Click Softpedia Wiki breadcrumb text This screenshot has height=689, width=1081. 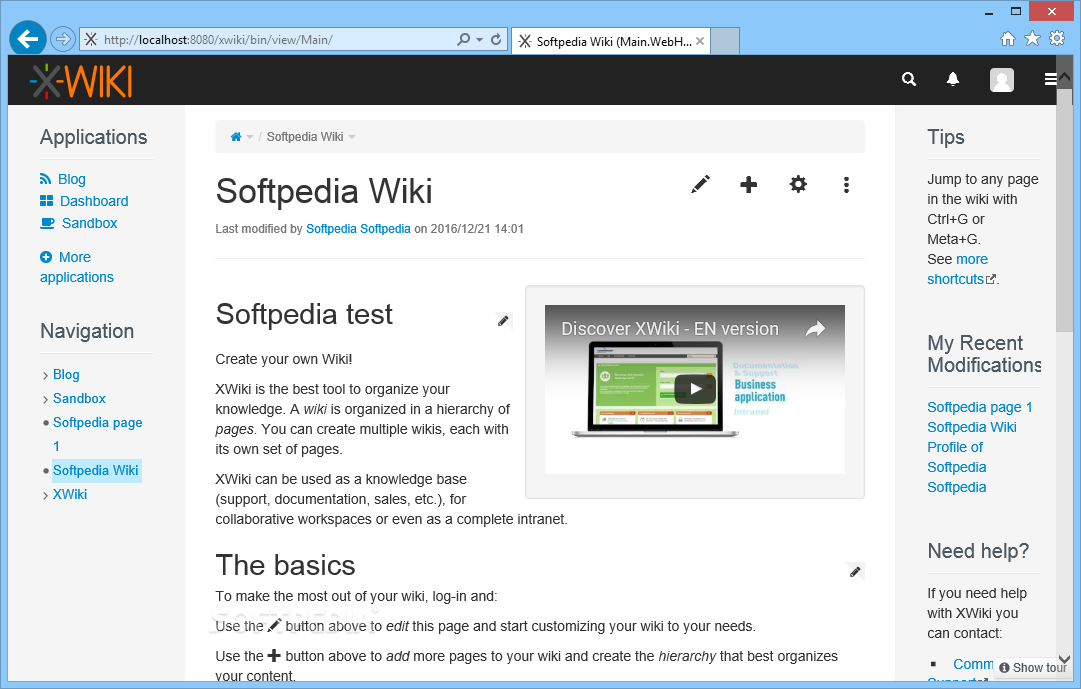click(305, 137)
